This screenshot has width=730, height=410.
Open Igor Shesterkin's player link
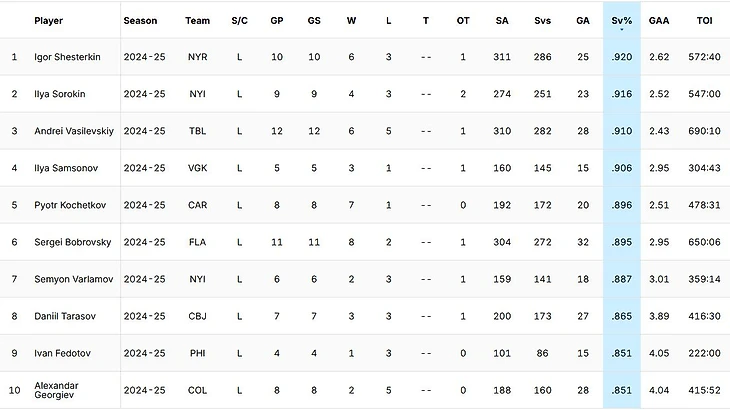coord(67,57)
